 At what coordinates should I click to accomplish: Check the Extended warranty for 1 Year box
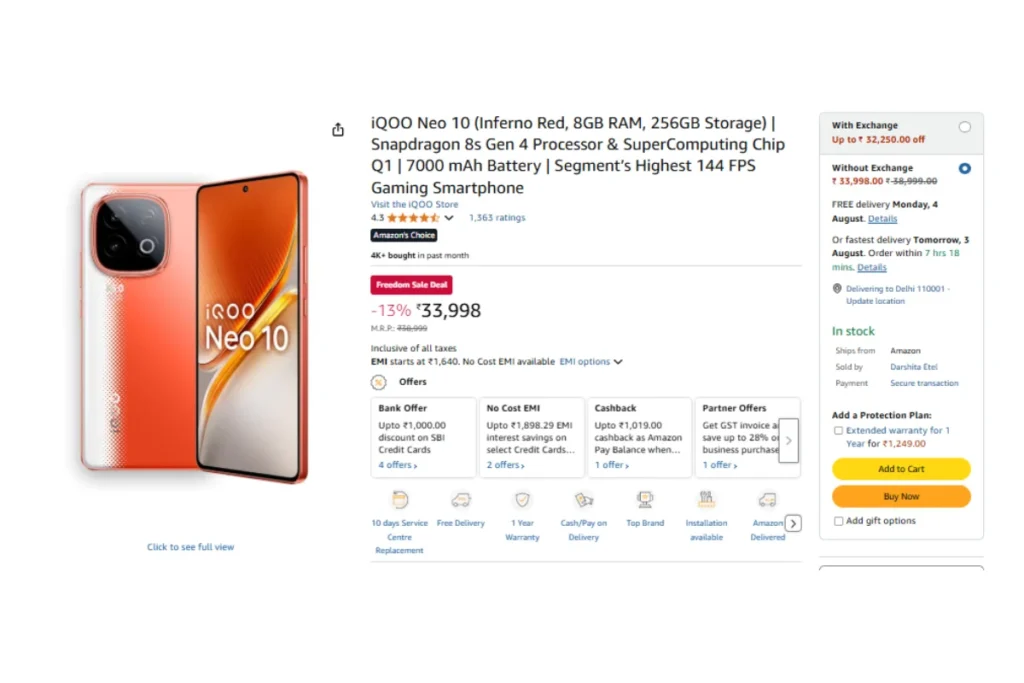point(838,431)
